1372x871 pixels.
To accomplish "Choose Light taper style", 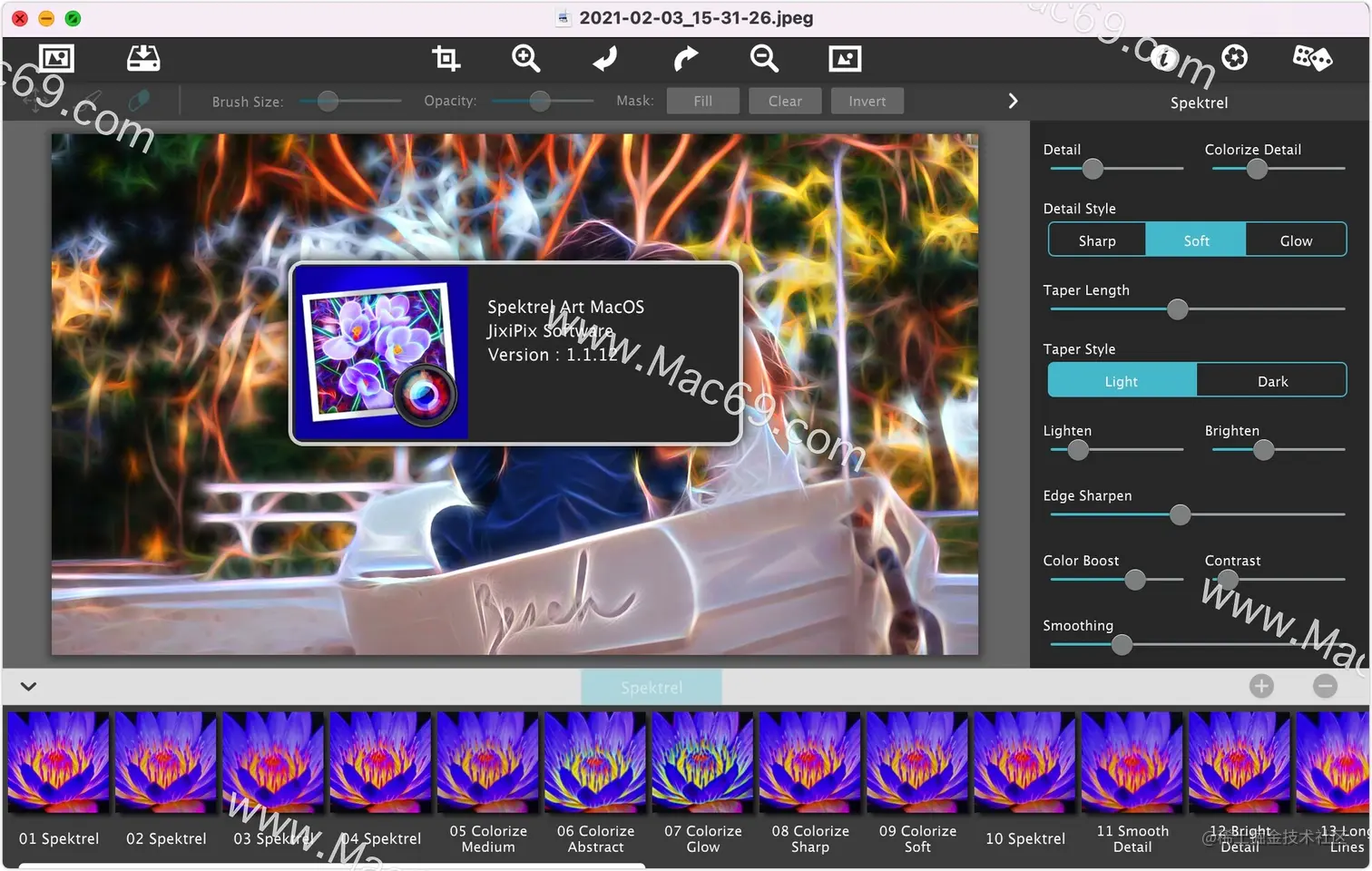I will 1122,381.
